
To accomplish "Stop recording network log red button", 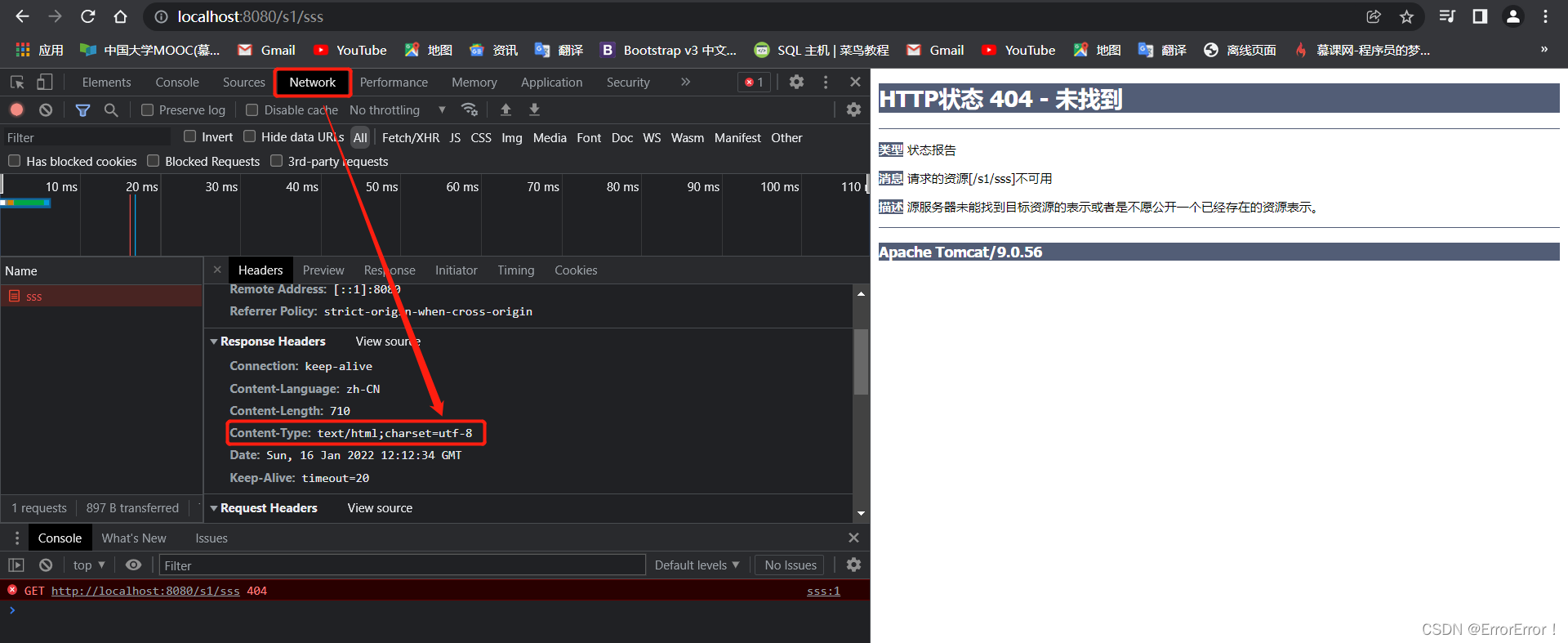I will click(x=16, y=109).
